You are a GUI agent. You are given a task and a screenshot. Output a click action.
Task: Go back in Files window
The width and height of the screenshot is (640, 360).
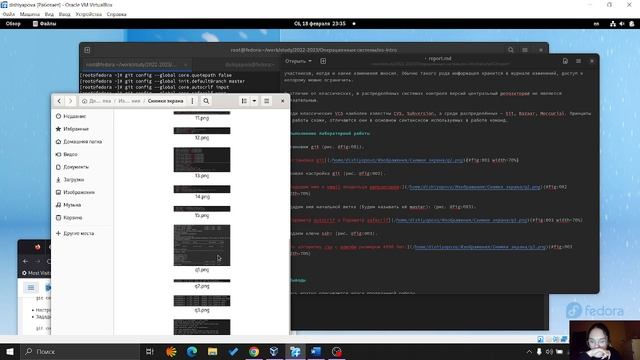59,101
